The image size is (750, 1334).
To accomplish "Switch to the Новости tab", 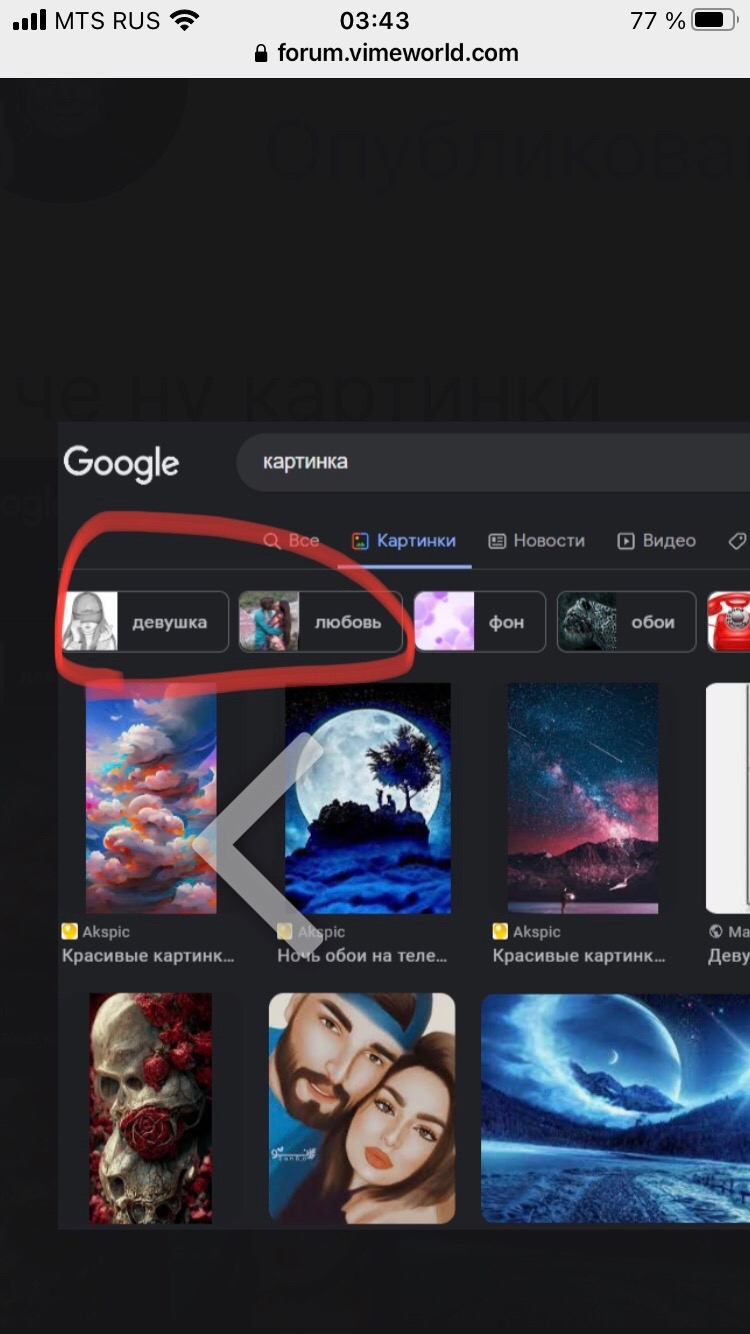I will click(x=536, y=541).
